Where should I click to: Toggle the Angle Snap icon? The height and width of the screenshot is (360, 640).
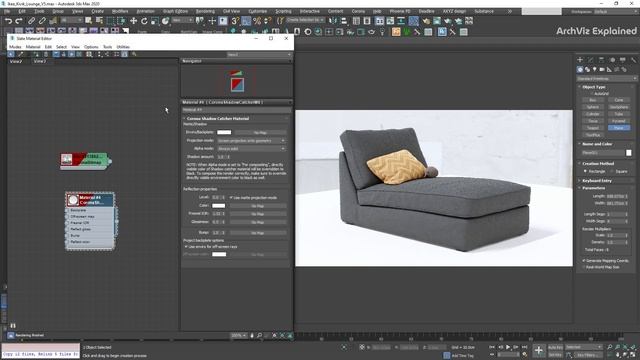tap(246, 20)
